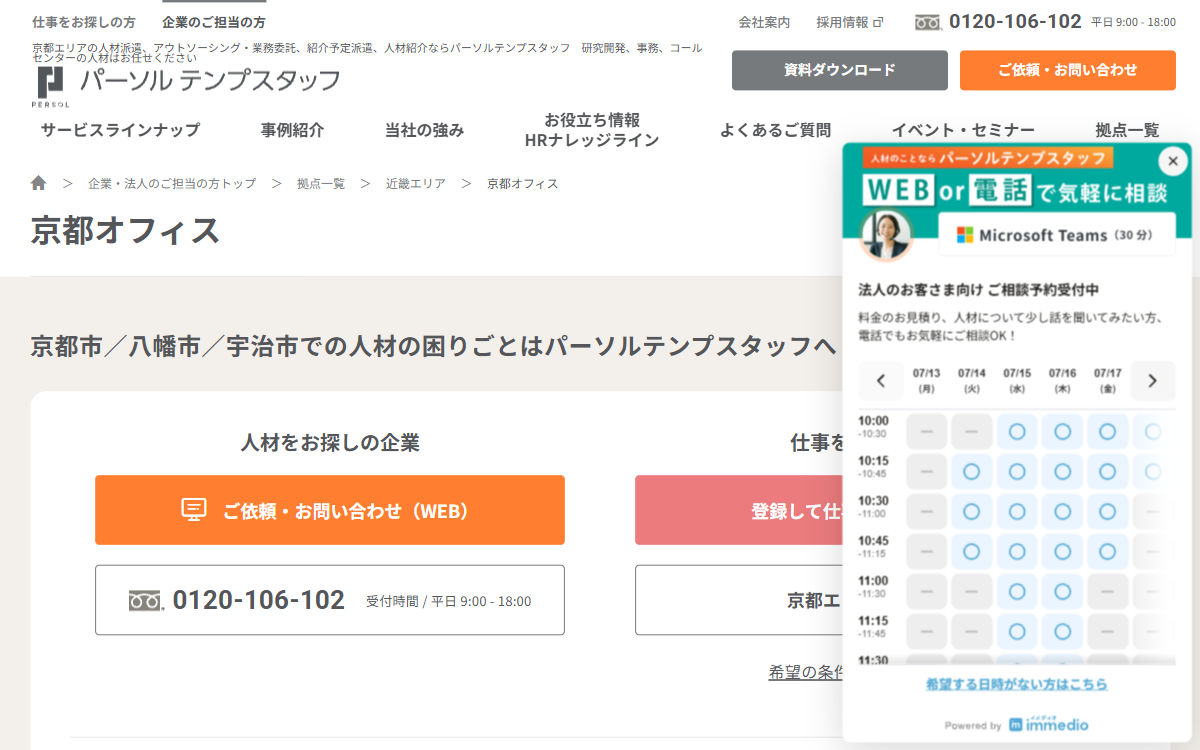
Task: Open 拠点一覧 in main navigation
Action: 1127,130
